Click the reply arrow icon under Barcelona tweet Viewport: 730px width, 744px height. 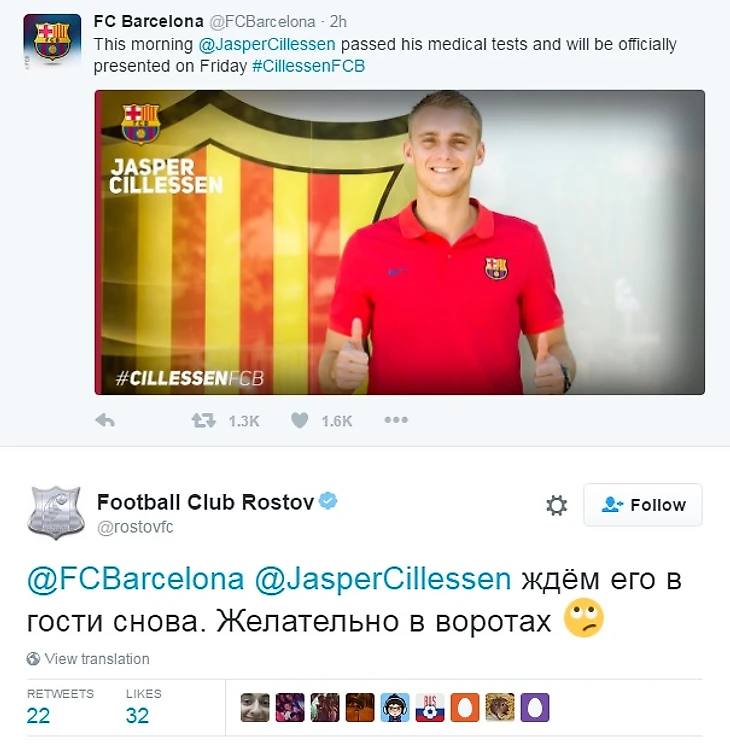click(x=105, y=420)
